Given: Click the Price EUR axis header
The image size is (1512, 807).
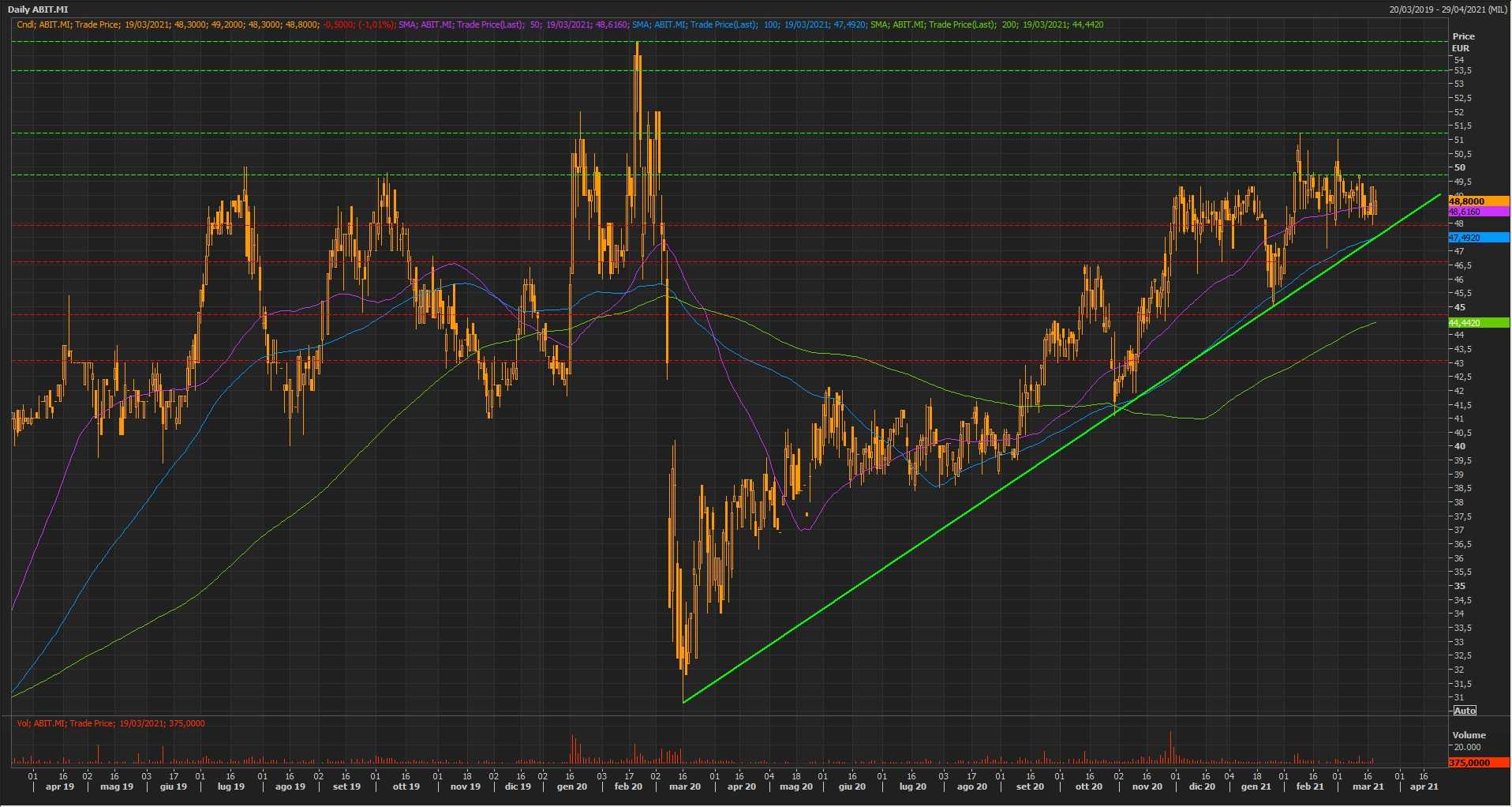Looking at the screenshot, I should (1463, 42).
